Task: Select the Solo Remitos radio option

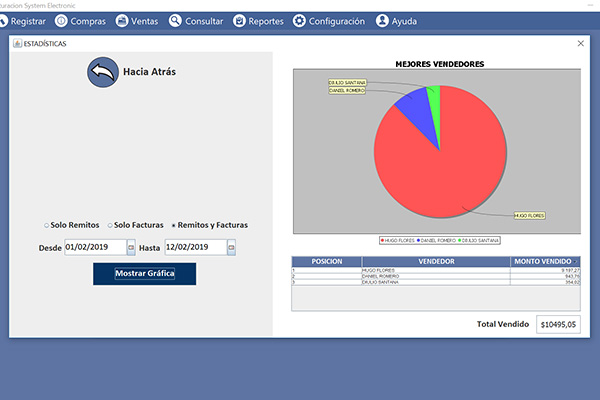Action: (47, 225)
